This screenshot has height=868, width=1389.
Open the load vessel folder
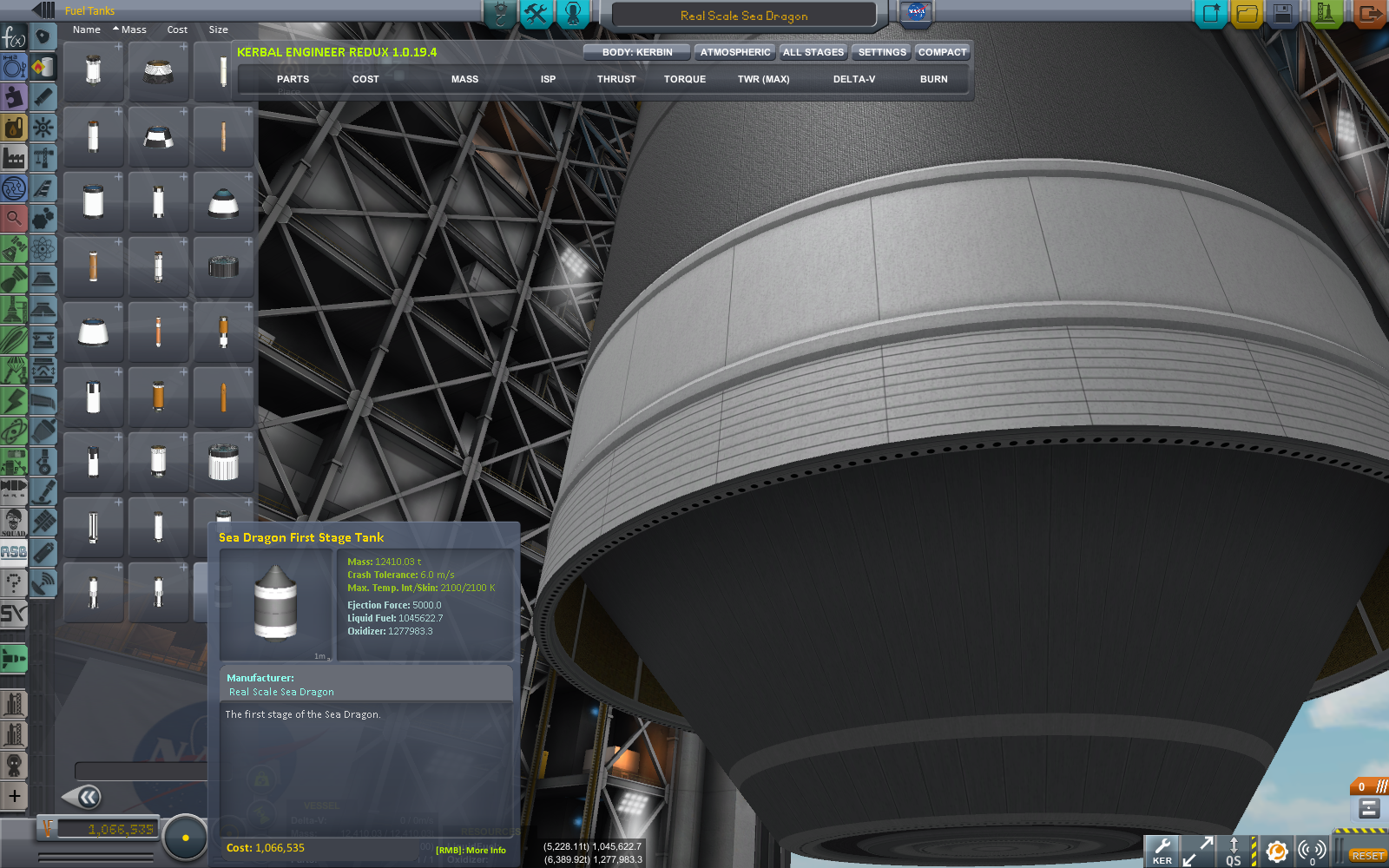tap(1247, 14)
